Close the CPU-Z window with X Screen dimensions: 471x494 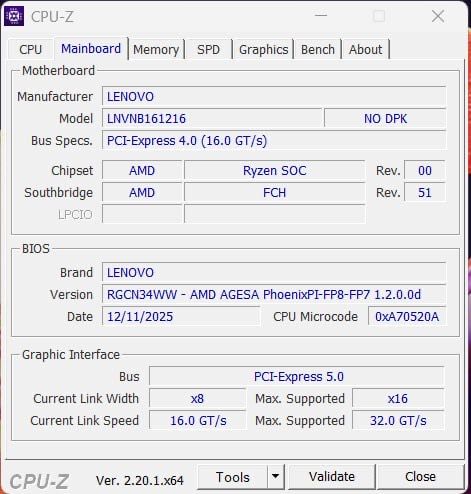tap(438, 16)
